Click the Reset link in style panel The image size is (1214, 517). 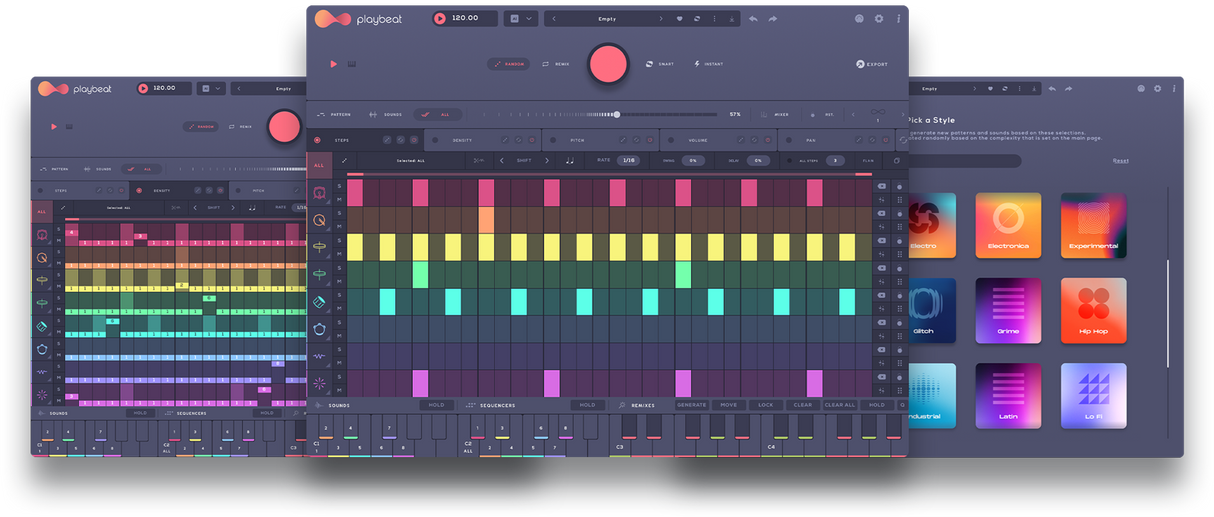point(1120,161)
